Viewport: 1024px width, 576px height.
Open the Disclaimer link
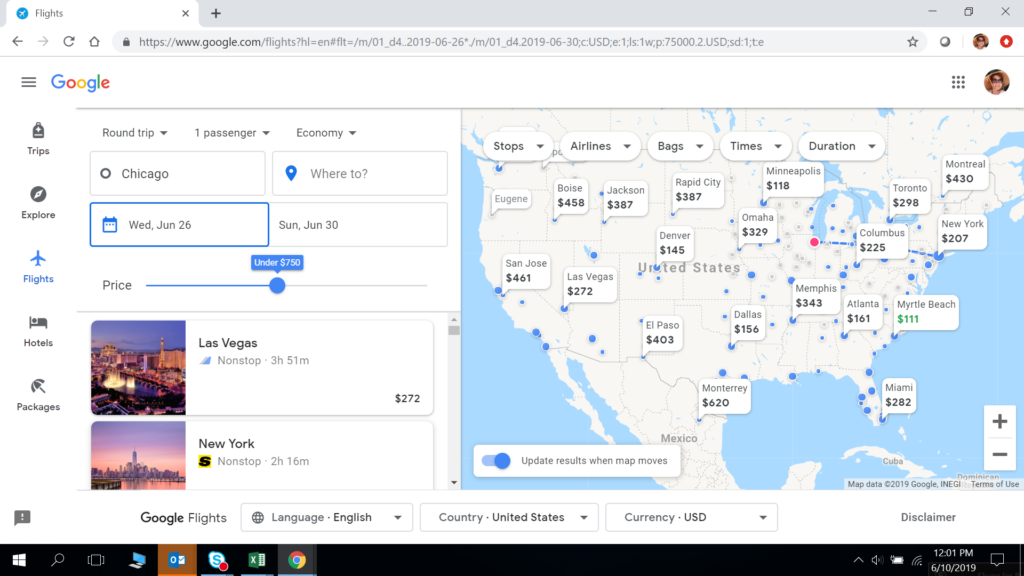pyautogui.click(x=928, y=517)
